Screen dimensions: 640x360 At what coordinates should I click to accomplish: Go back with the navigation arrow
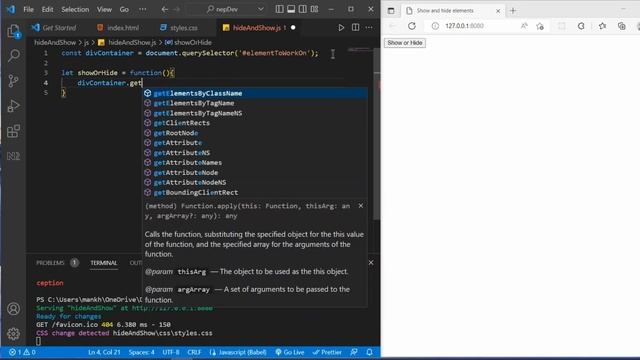click(164, 9)
